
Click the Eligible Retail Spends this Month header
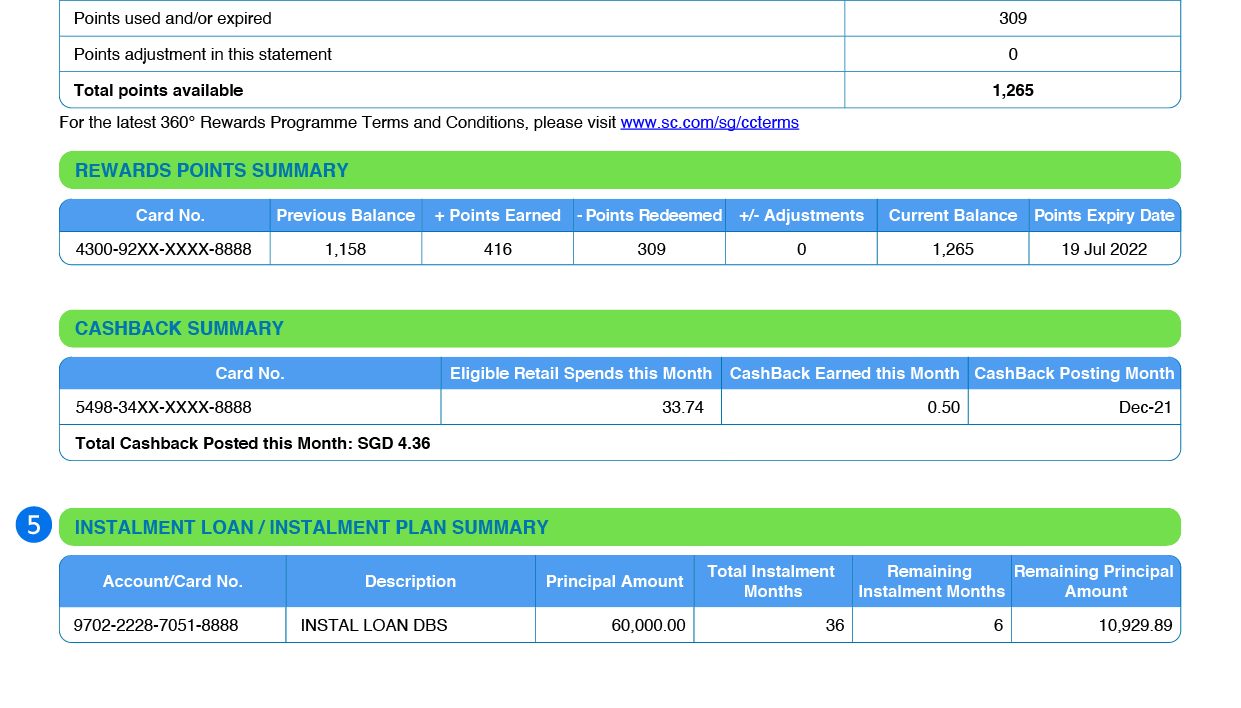coord(580,374)
